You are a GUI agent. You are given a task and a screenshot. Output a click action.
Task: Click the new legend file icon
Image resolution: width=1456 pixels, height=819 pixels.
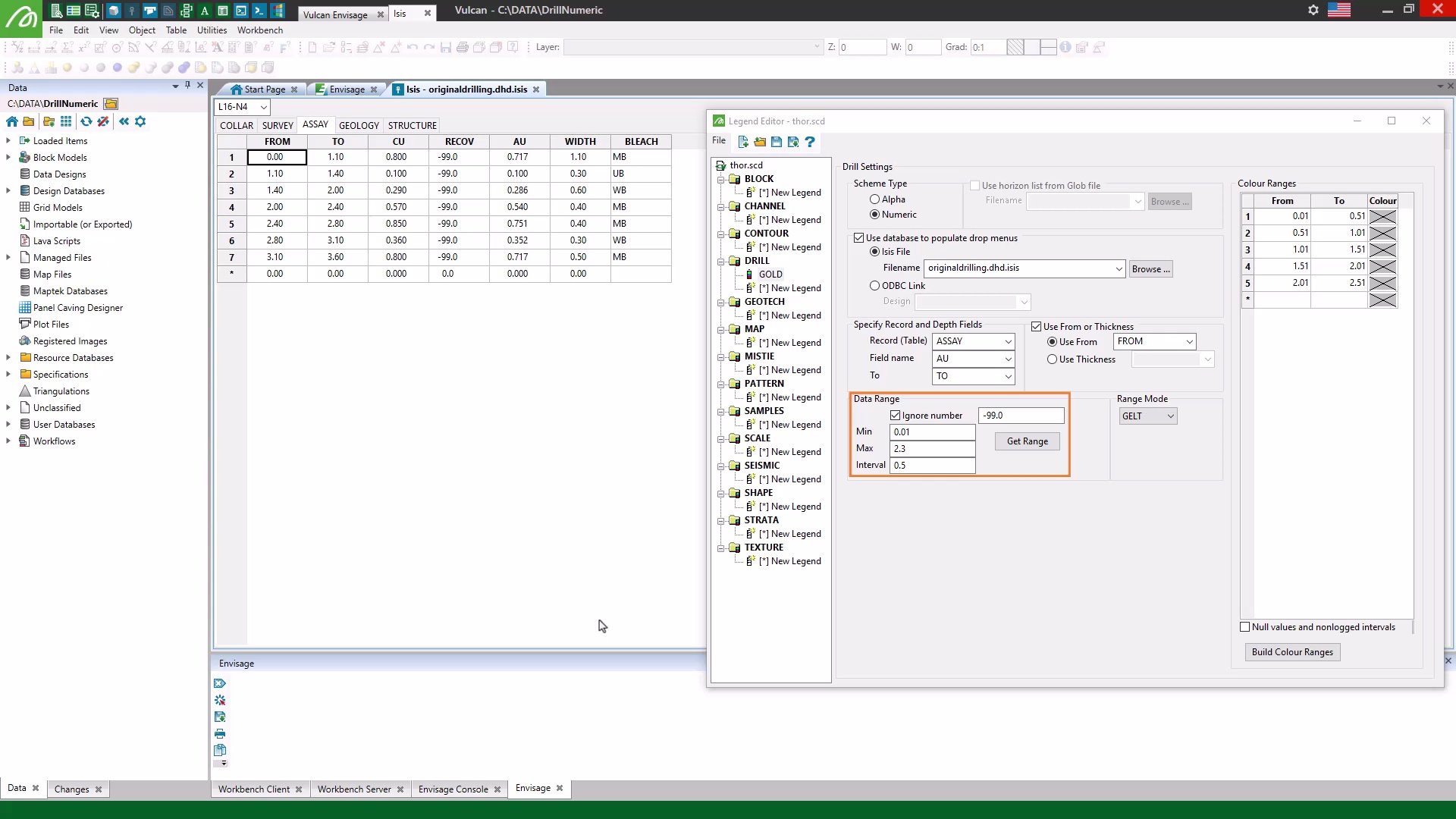(x=743, y=142)
